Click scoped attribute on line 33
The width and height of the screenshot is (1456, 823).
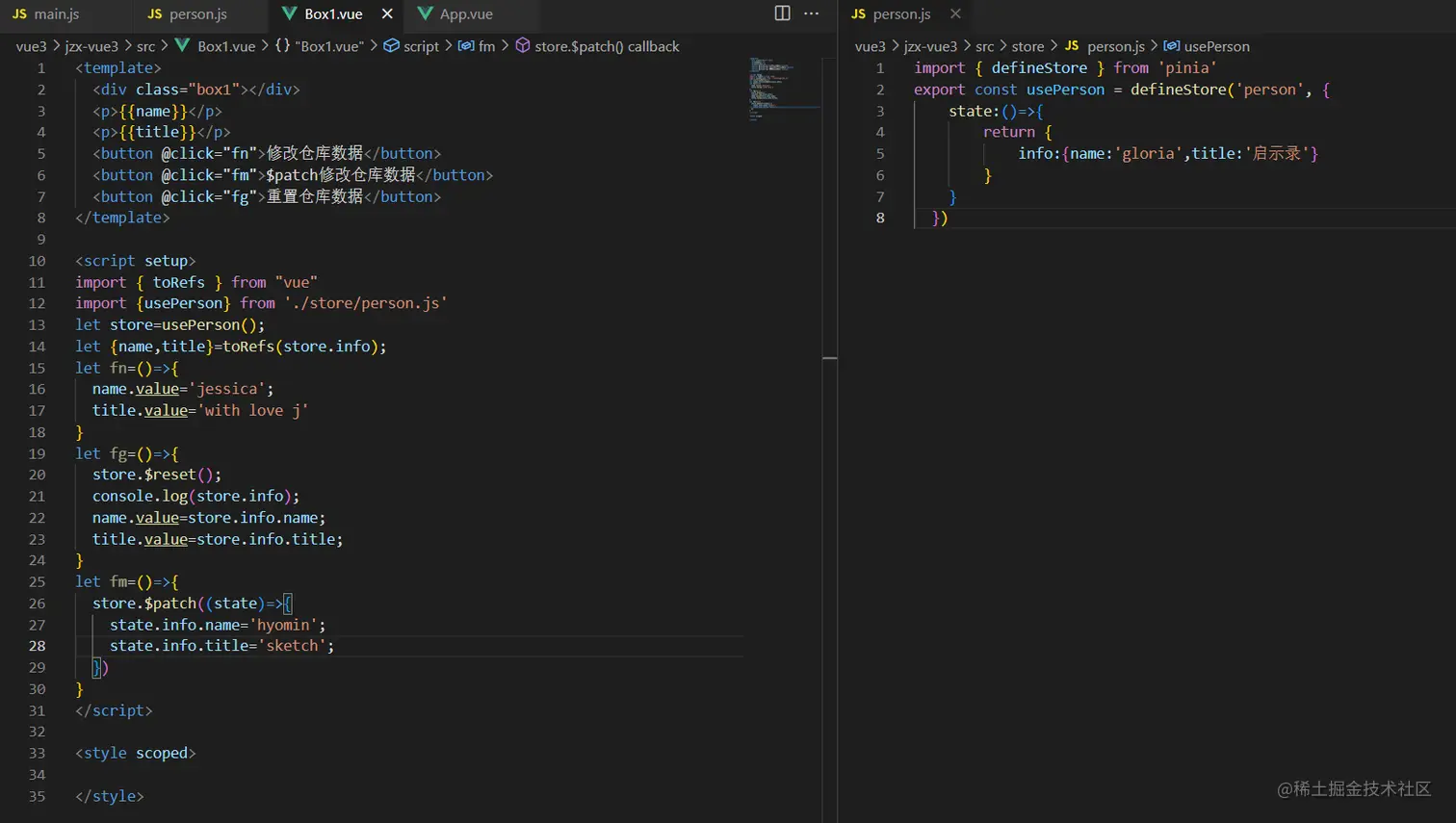click(x=162, y=753)
